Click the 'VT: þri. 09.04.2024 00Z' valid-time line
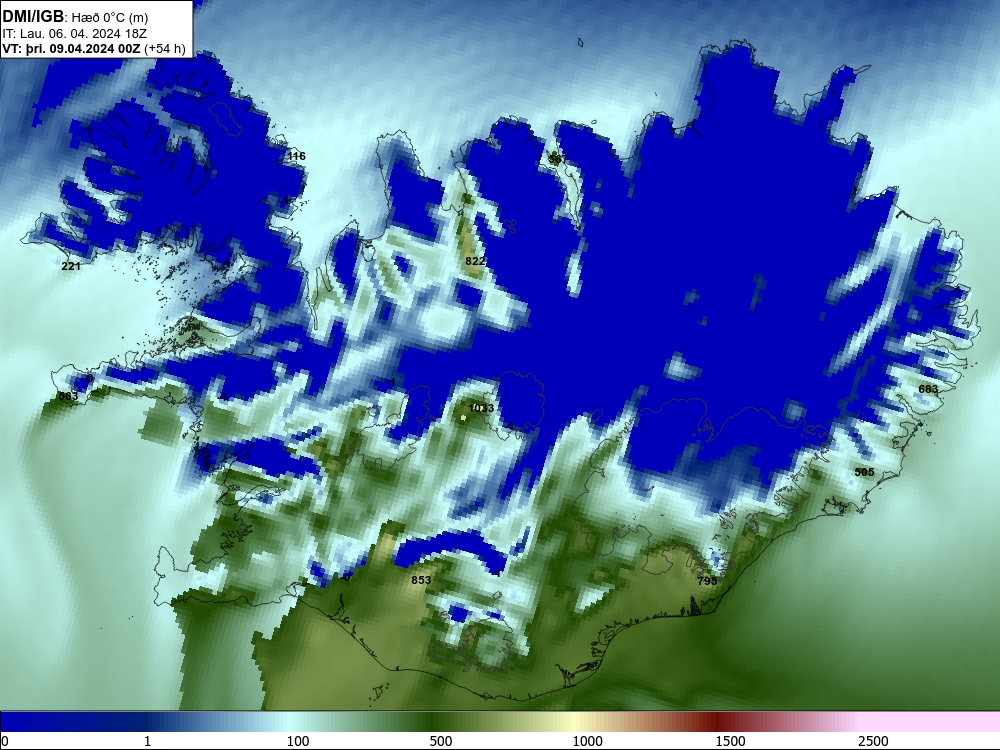 [x=70, y=49]
